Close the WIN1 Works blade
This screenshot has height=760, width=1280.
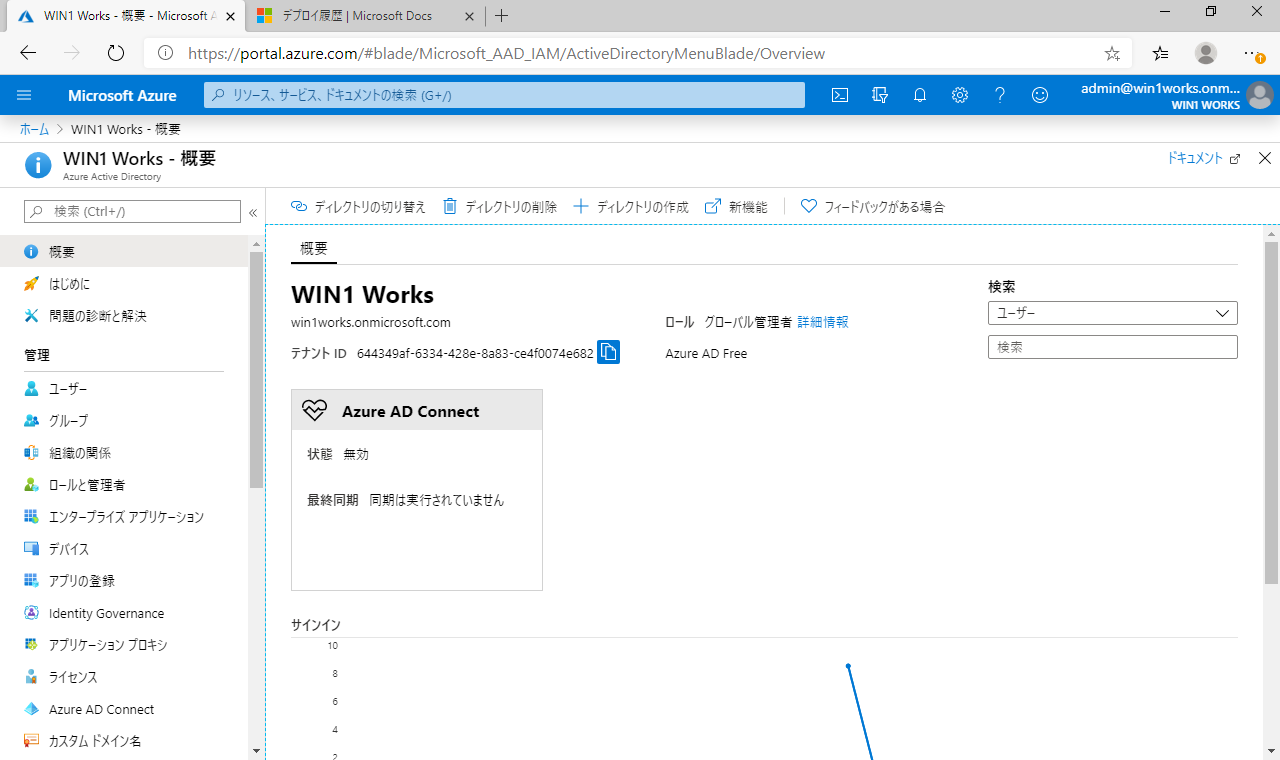coord(1265,158)
